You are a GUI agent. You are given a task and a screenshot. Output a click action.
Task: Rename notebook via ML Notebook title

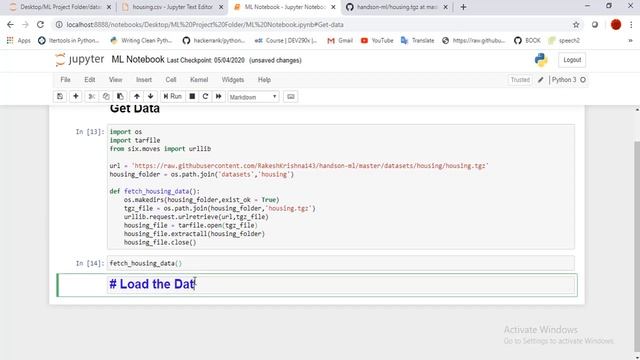(138, 60)
